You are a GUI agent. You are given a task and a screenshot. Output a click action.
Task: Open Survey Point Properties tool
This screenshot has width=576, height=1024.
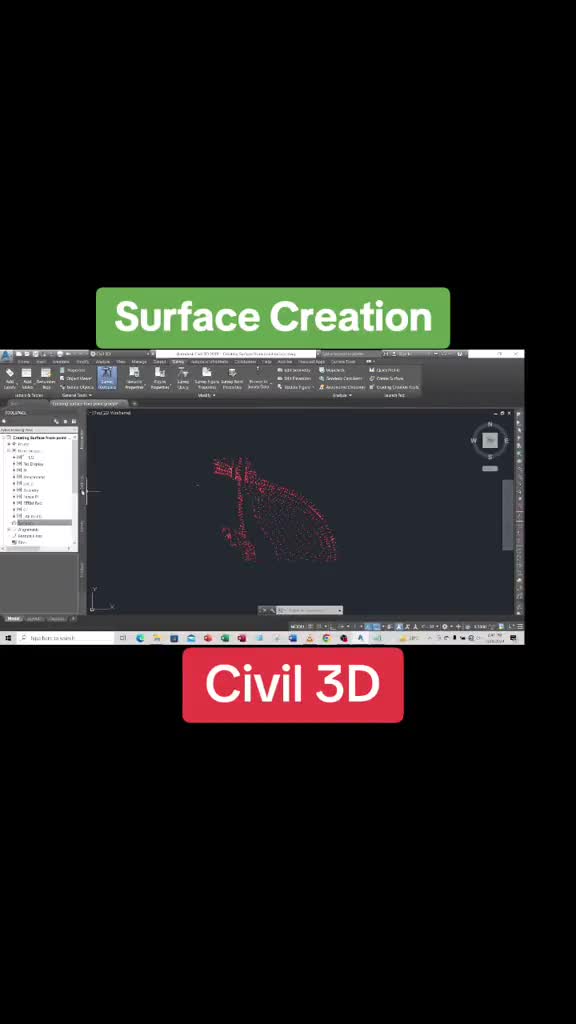[x=232, y=378]
